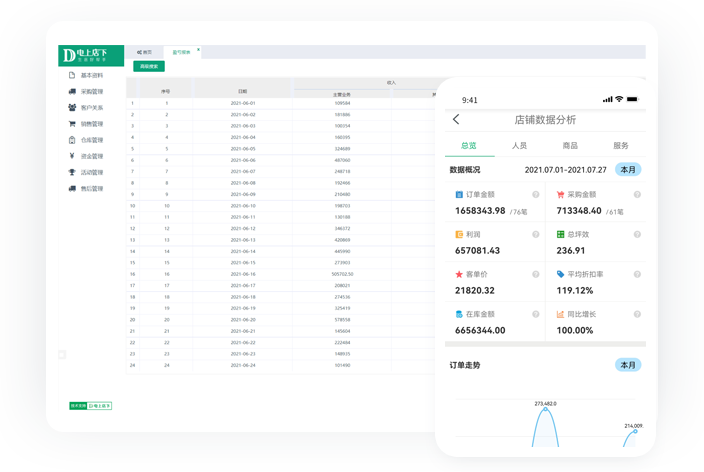Click help icon beside 同比增长

point(637,314)
